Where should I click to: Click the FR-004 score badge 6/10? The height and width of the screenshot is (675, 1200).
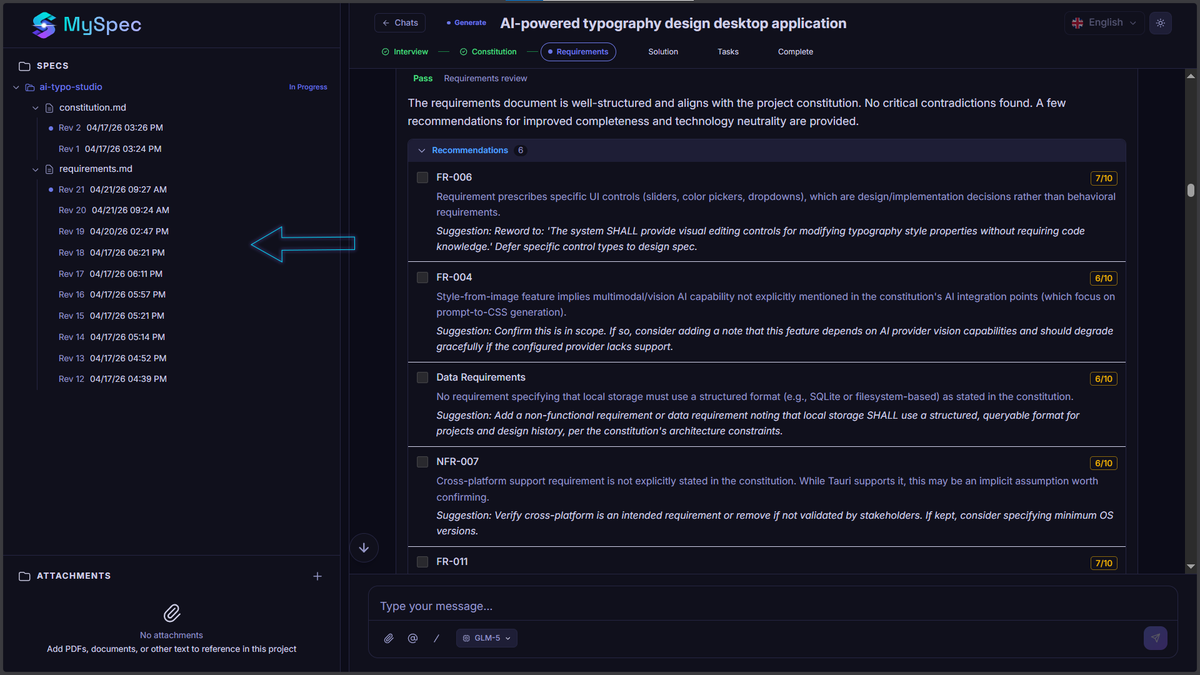click(1104, 278)
